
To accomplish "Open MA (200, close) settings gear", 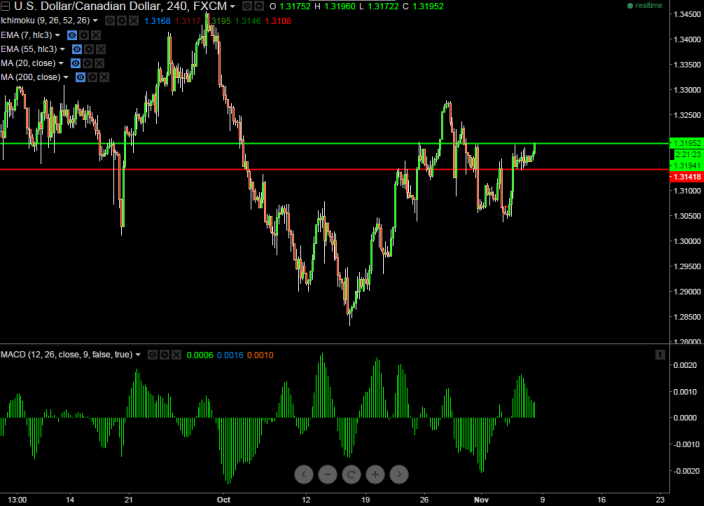I will 92,77.
